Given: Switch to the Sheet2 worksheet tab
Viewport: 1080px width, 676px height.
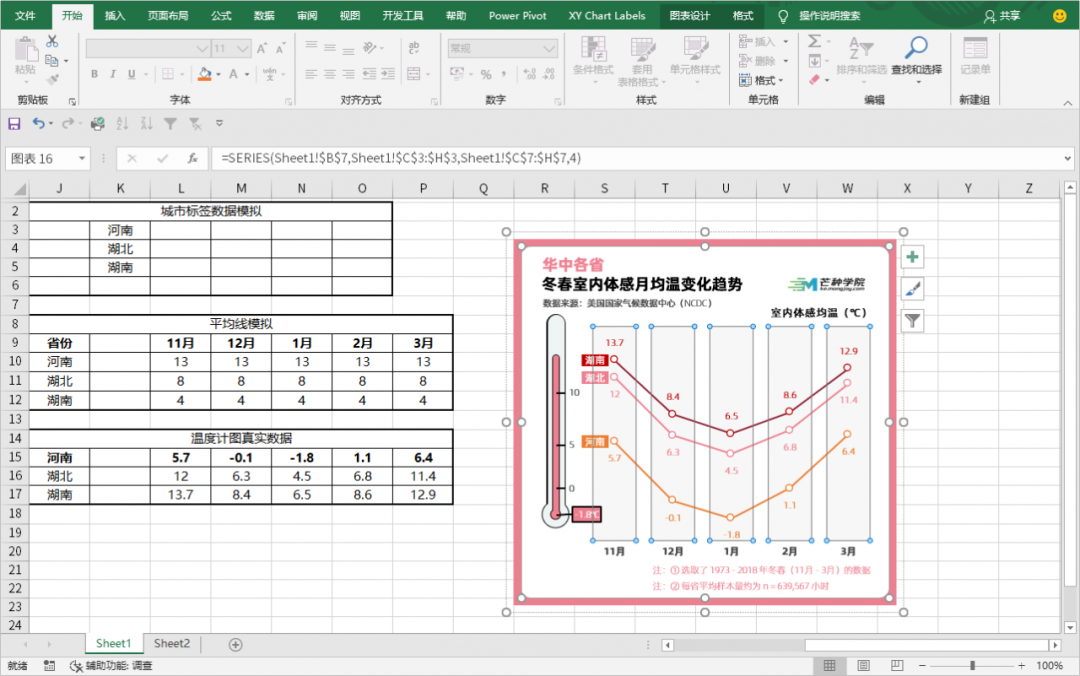Looking at the screenshot, I should (172, 644).
